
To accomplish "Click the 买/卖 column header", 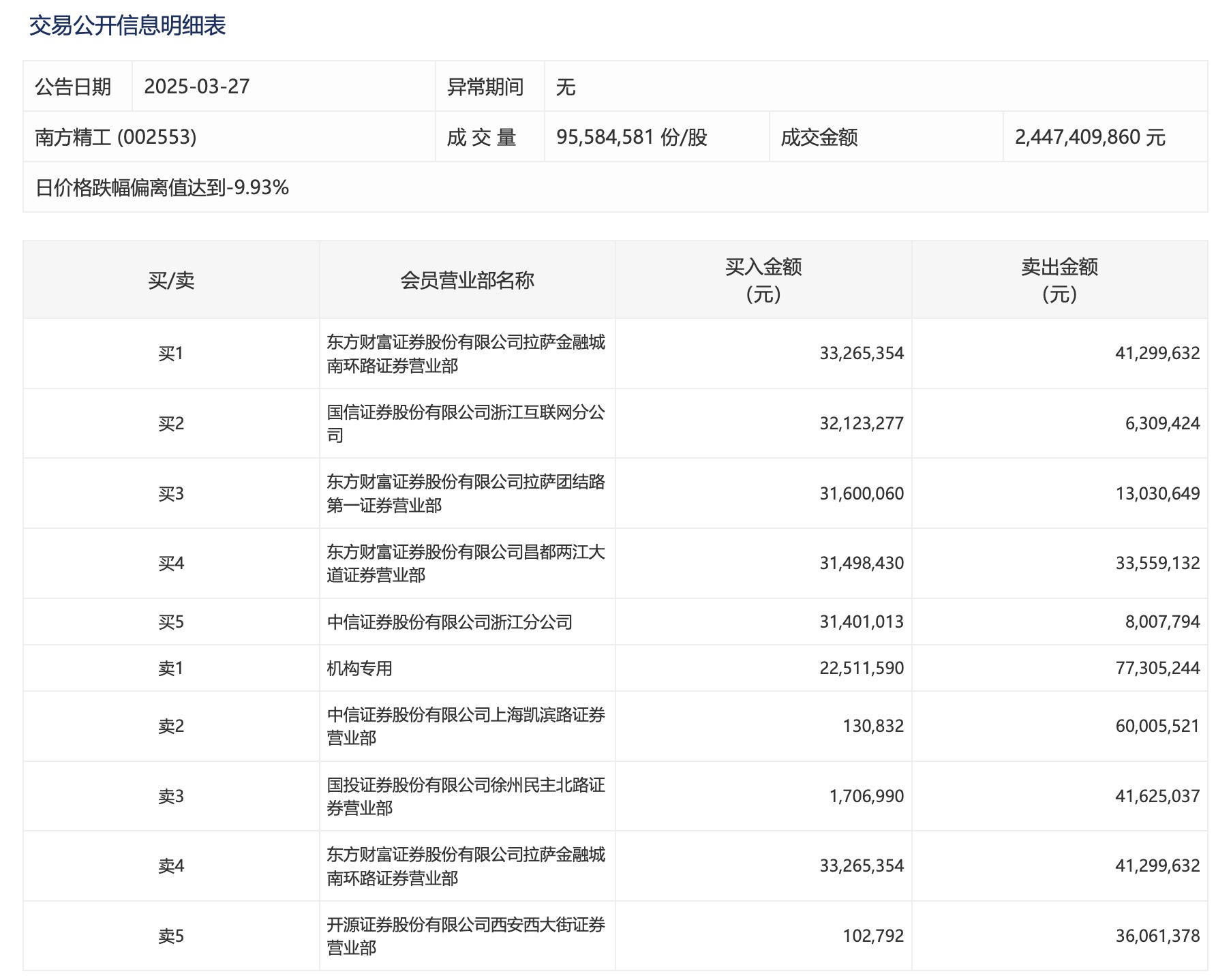I will coord(171,280).
